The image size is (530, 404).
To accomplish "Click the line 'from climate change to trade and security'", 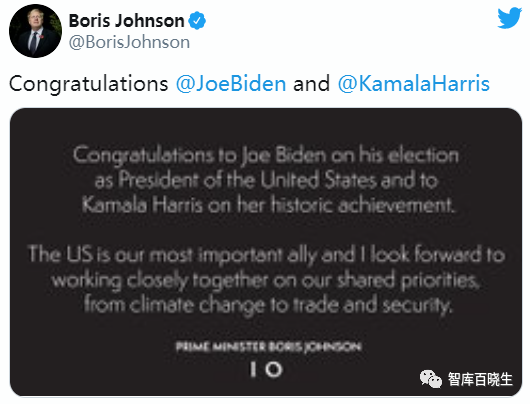I will tap(268, 305).
